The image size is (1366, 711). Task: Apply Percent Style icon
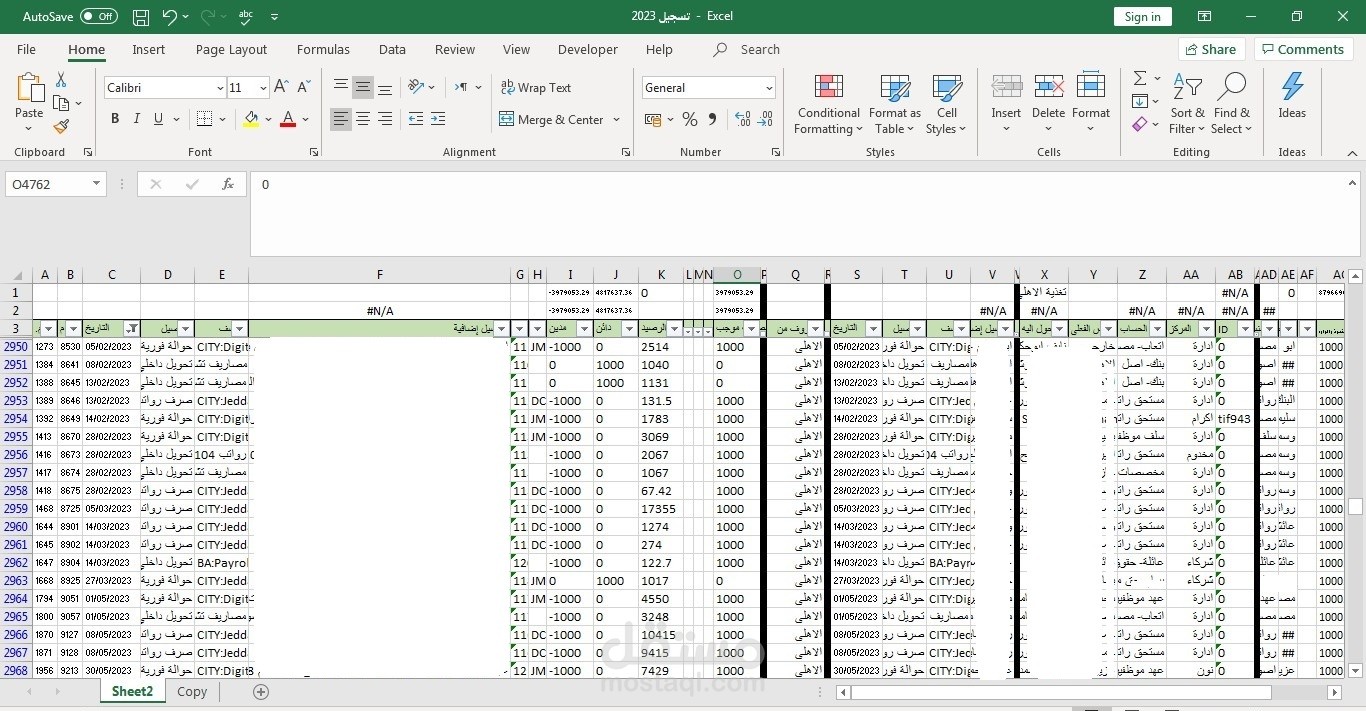click(690, 119)
